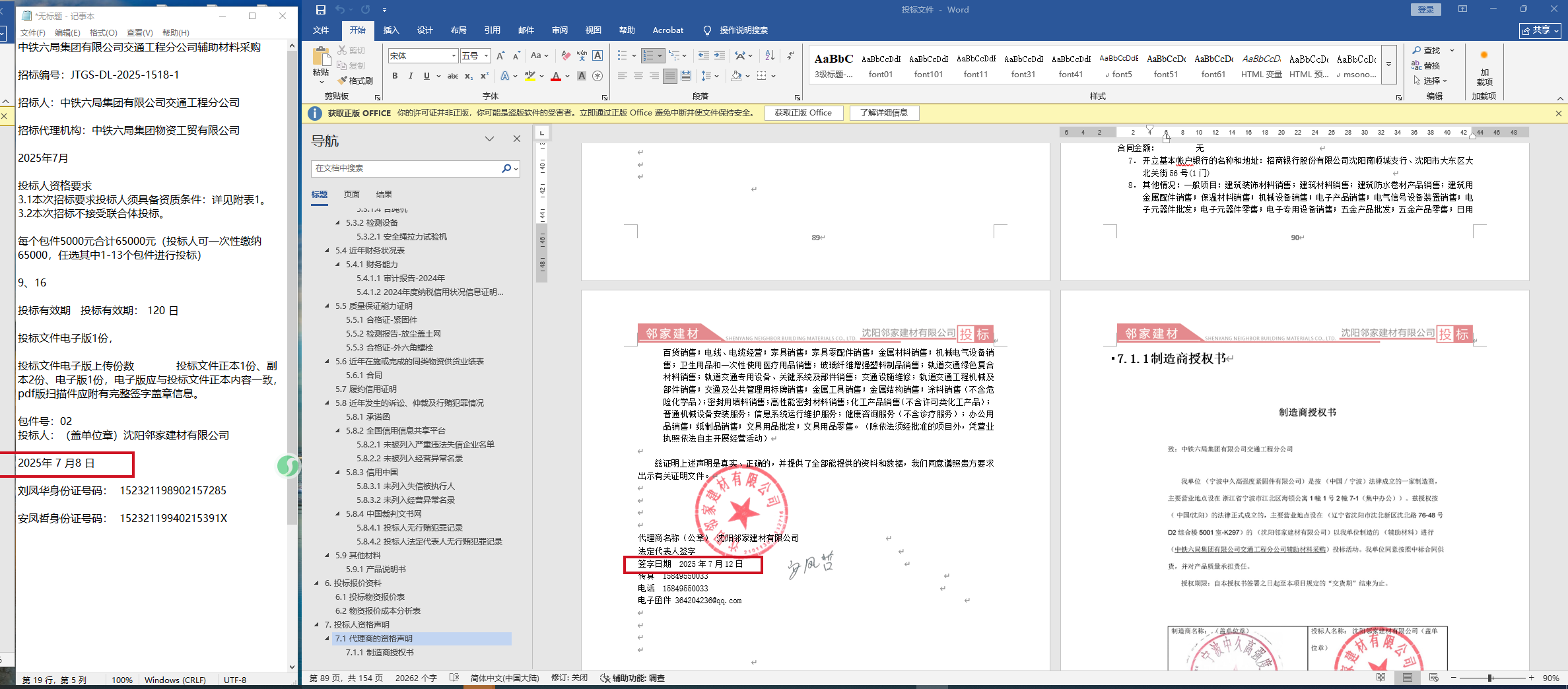Viewport: 1568px width, 689px height.
Task: Switch to Web Layout view in the status bar
Action: 1433,678
